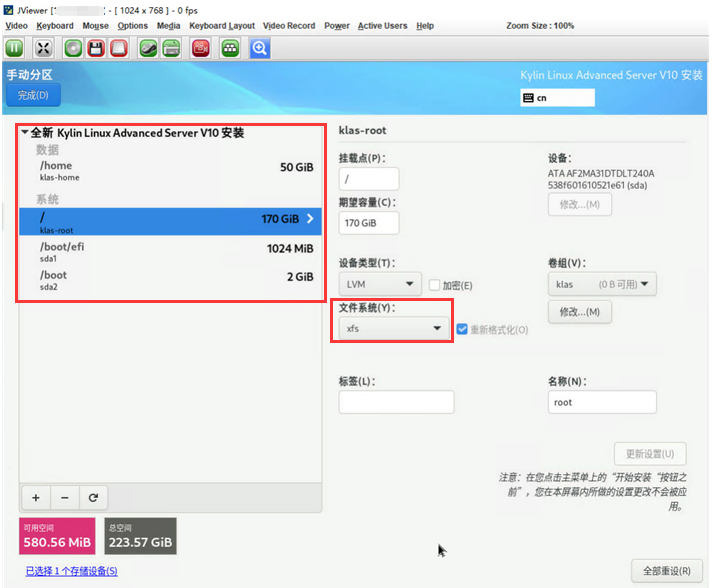Screen dimensions: 714x588
Task: Open the 卷组 klas volume group dropdown
Action: [x=602, y=284]
